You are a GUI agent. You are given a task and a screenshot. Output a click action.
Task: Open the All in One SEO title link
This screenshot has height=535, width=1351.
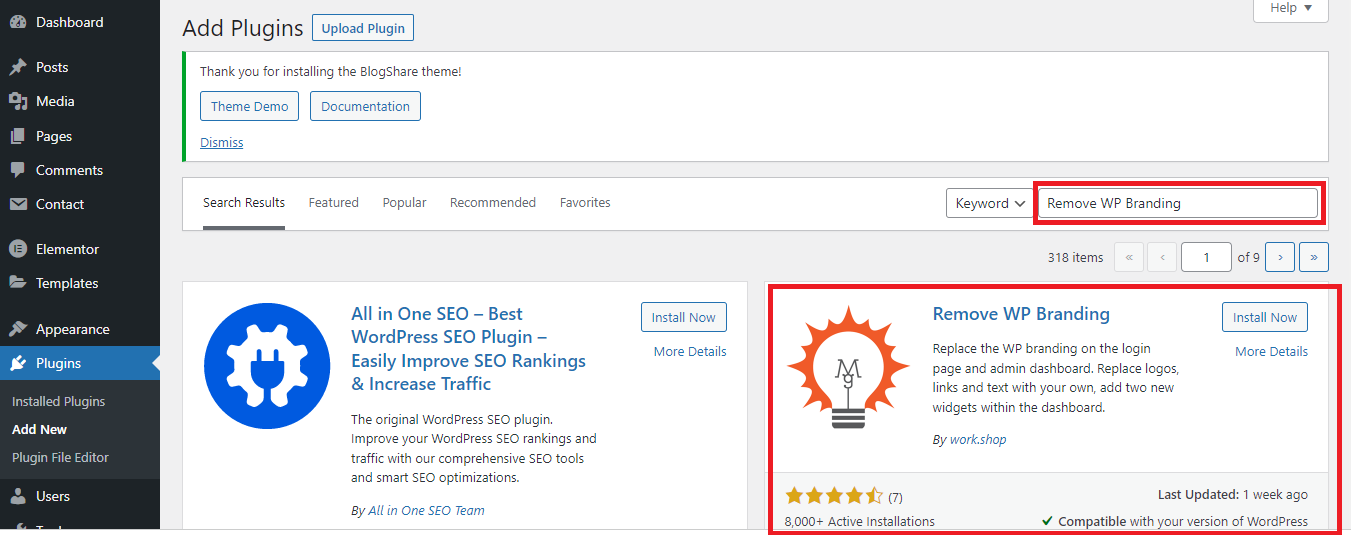[469, 349]
